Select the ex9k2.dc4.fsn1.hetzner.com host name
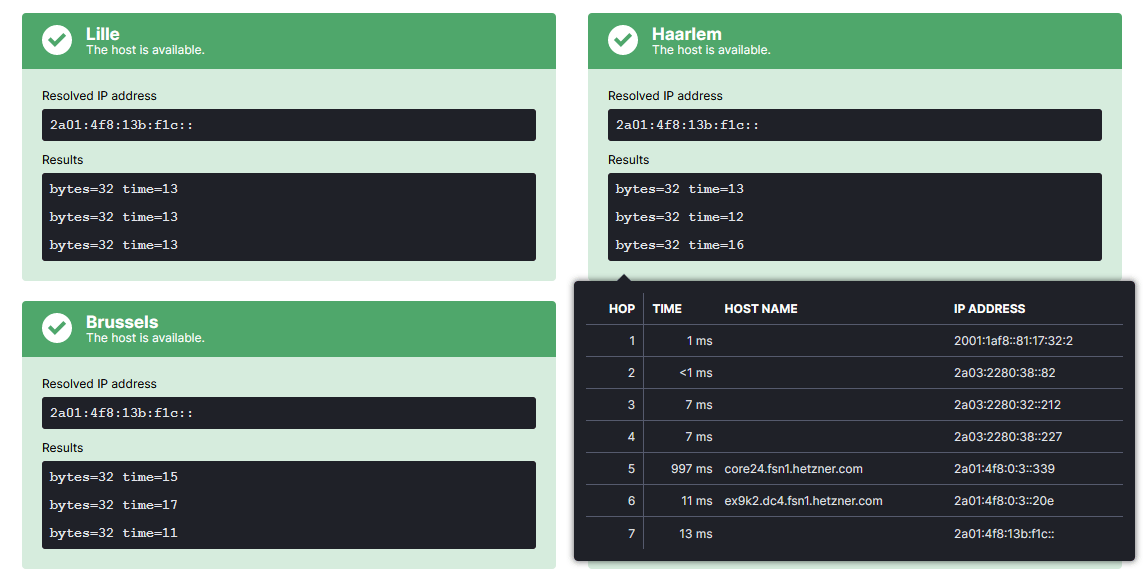The width and height of the screenshot is (1146, 578). pyautogui.click(x=803, y=501)
